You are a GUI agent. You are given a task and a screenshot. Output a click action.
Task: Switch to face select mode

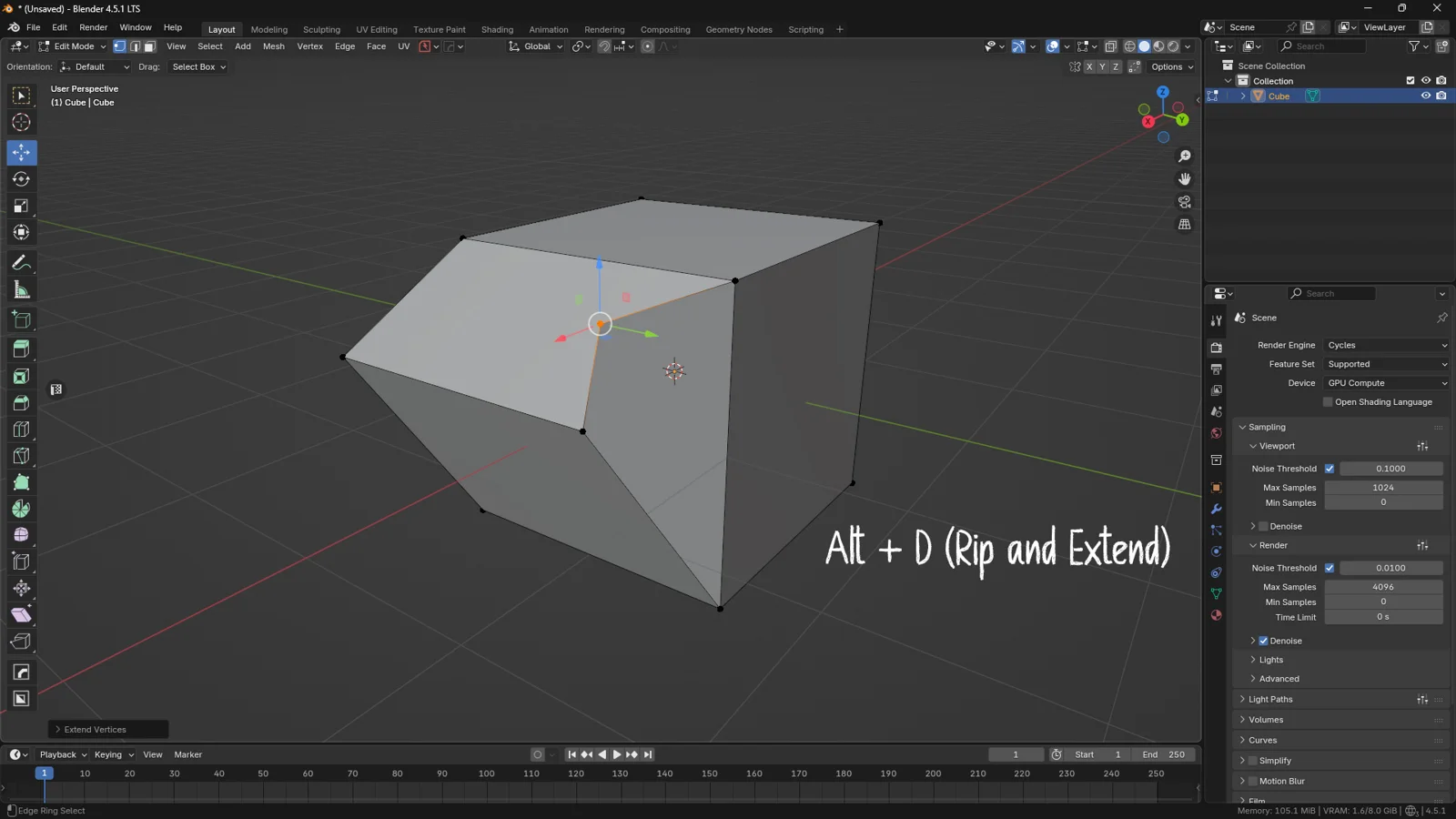[x=150, y=46]
